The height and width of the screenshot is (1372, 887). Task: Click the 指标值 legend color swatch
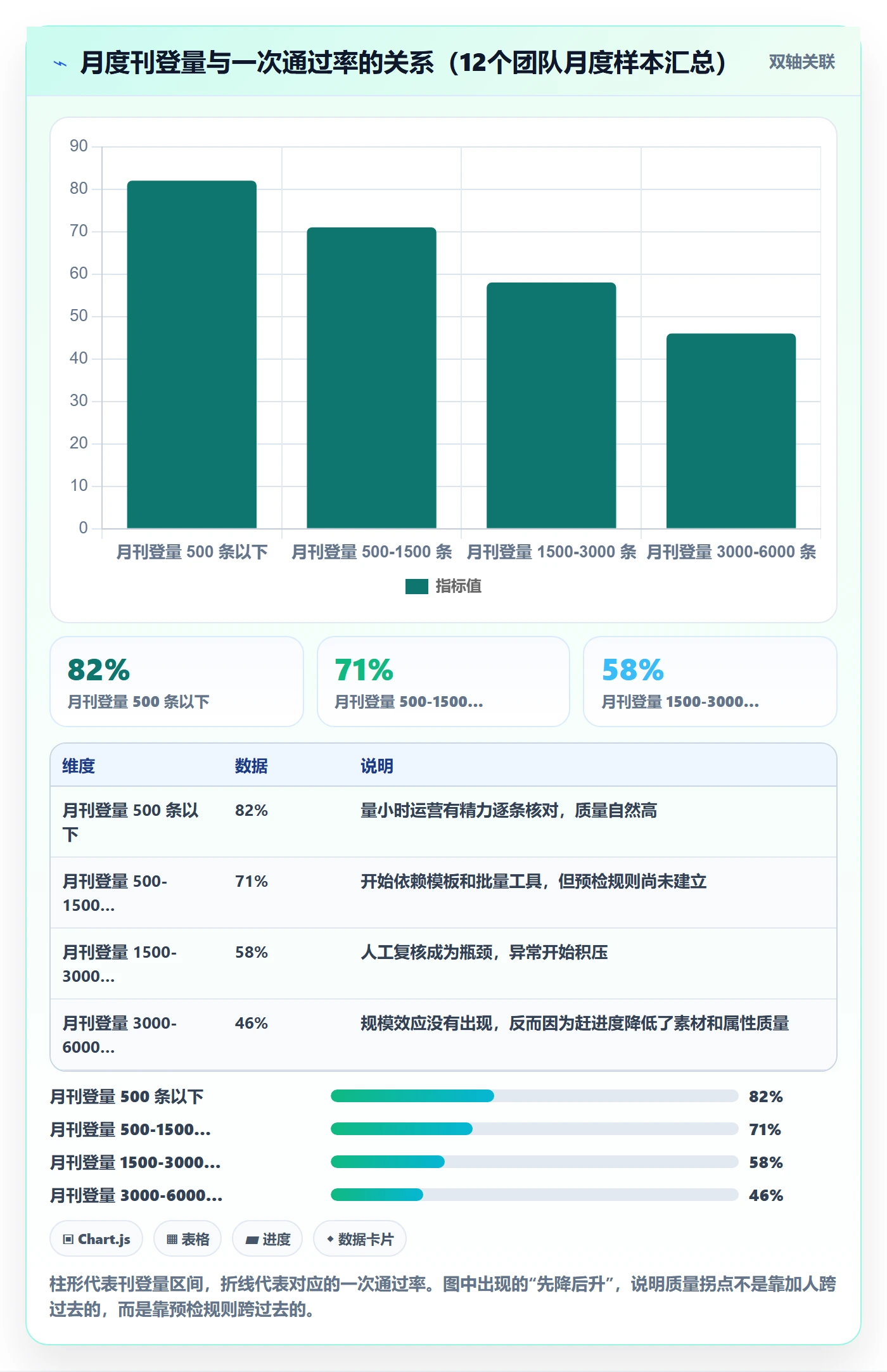click(x=417, y=587)
